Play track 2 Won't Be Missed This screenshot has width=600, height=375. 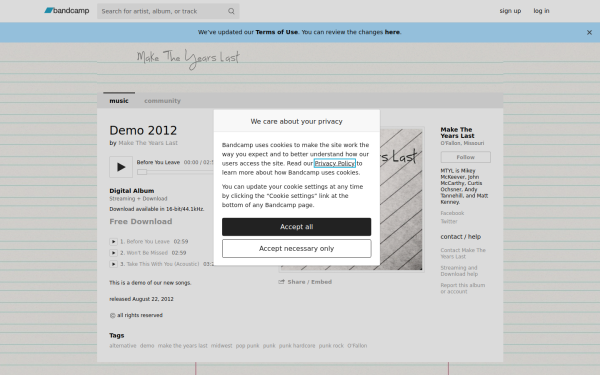[113, 253]
